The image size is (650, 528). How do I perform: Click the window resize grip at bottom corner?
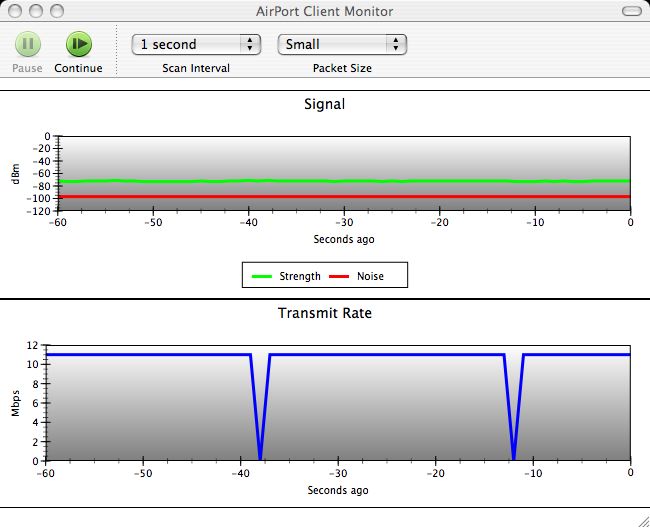pyautogui.click(x=643, y=521)
